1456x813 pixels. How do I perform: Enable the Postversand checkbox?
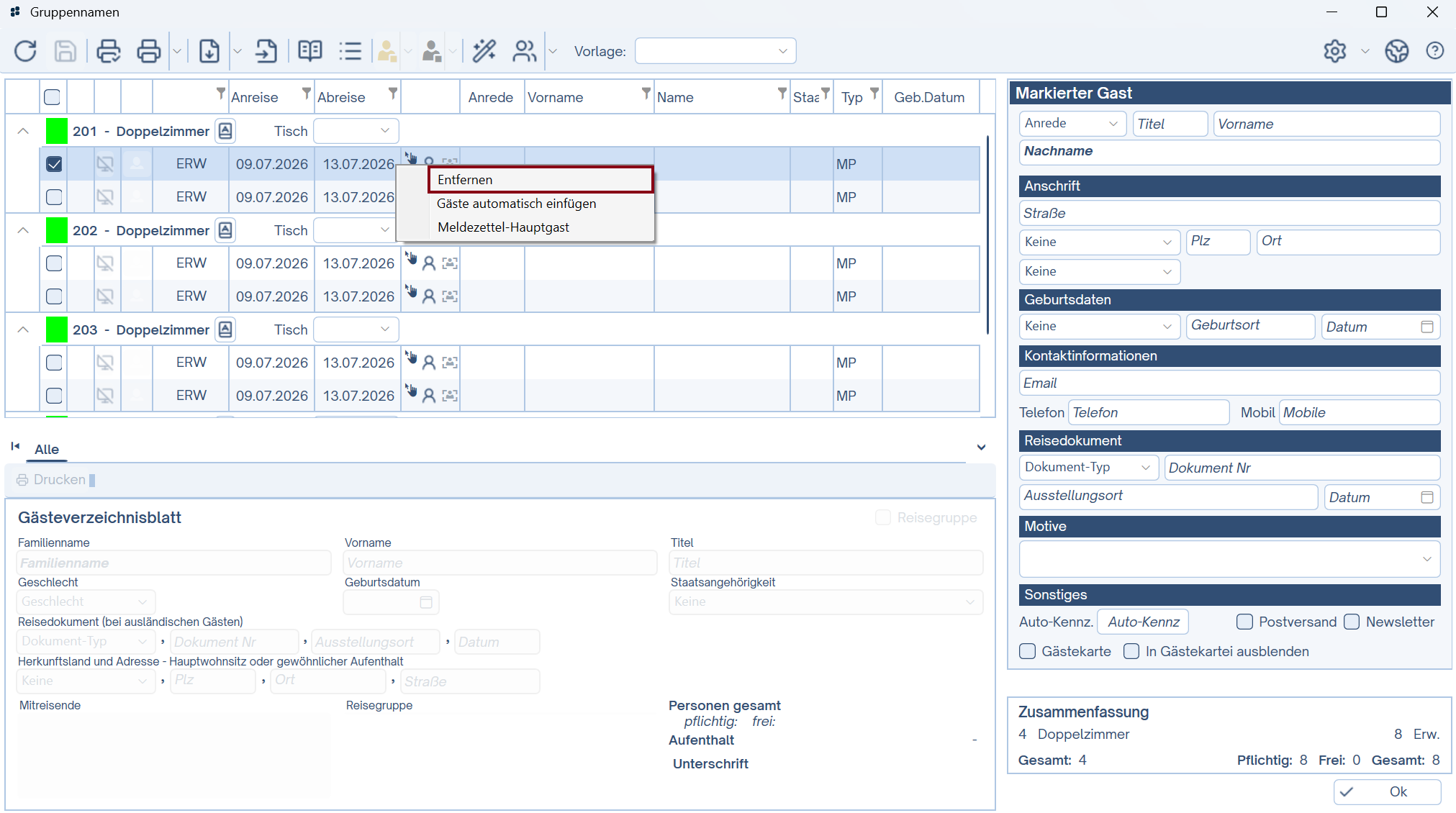[x=1244, y=622]
